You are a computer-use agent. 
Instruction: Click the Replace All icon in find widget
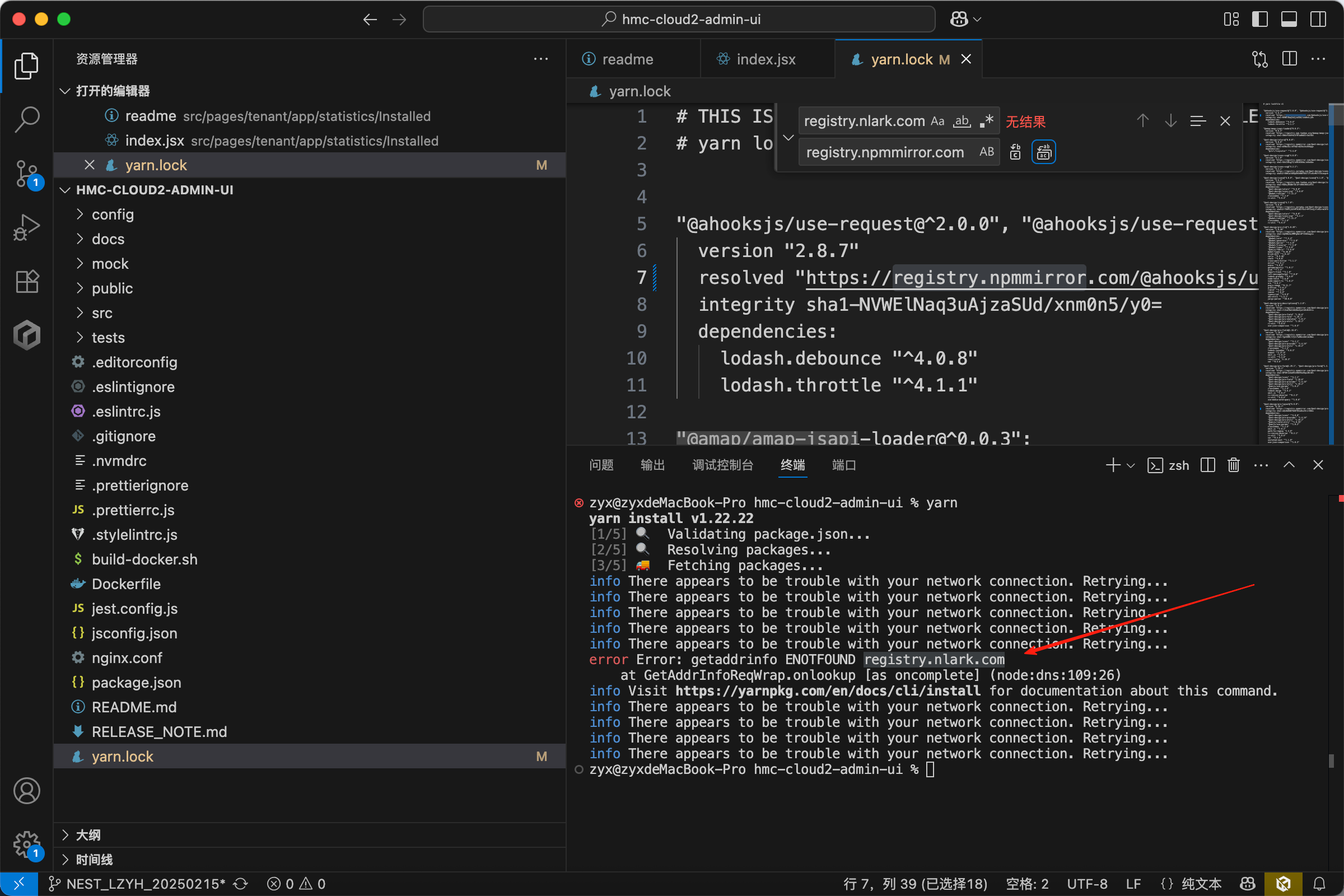point(1043,152)
